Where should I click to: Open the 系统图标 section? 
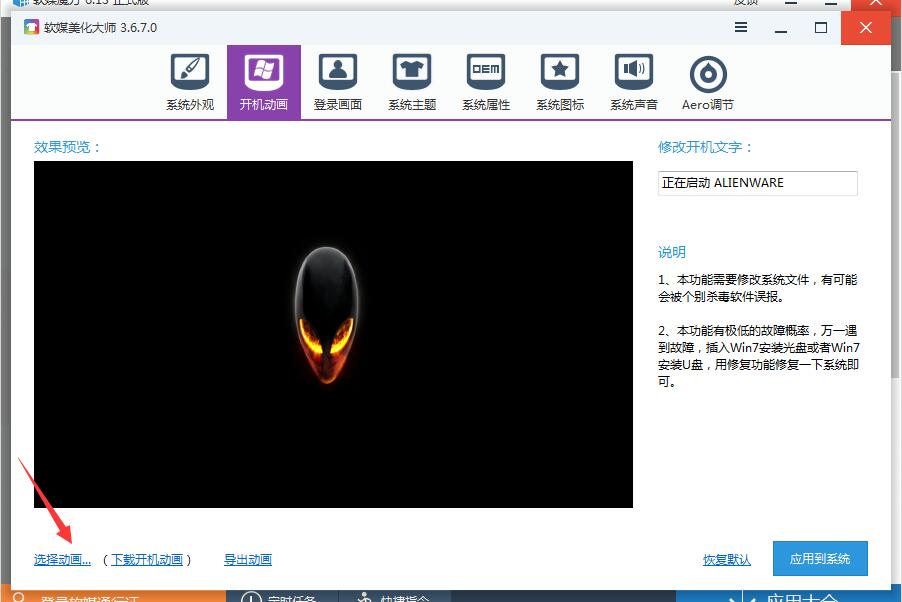560,82
